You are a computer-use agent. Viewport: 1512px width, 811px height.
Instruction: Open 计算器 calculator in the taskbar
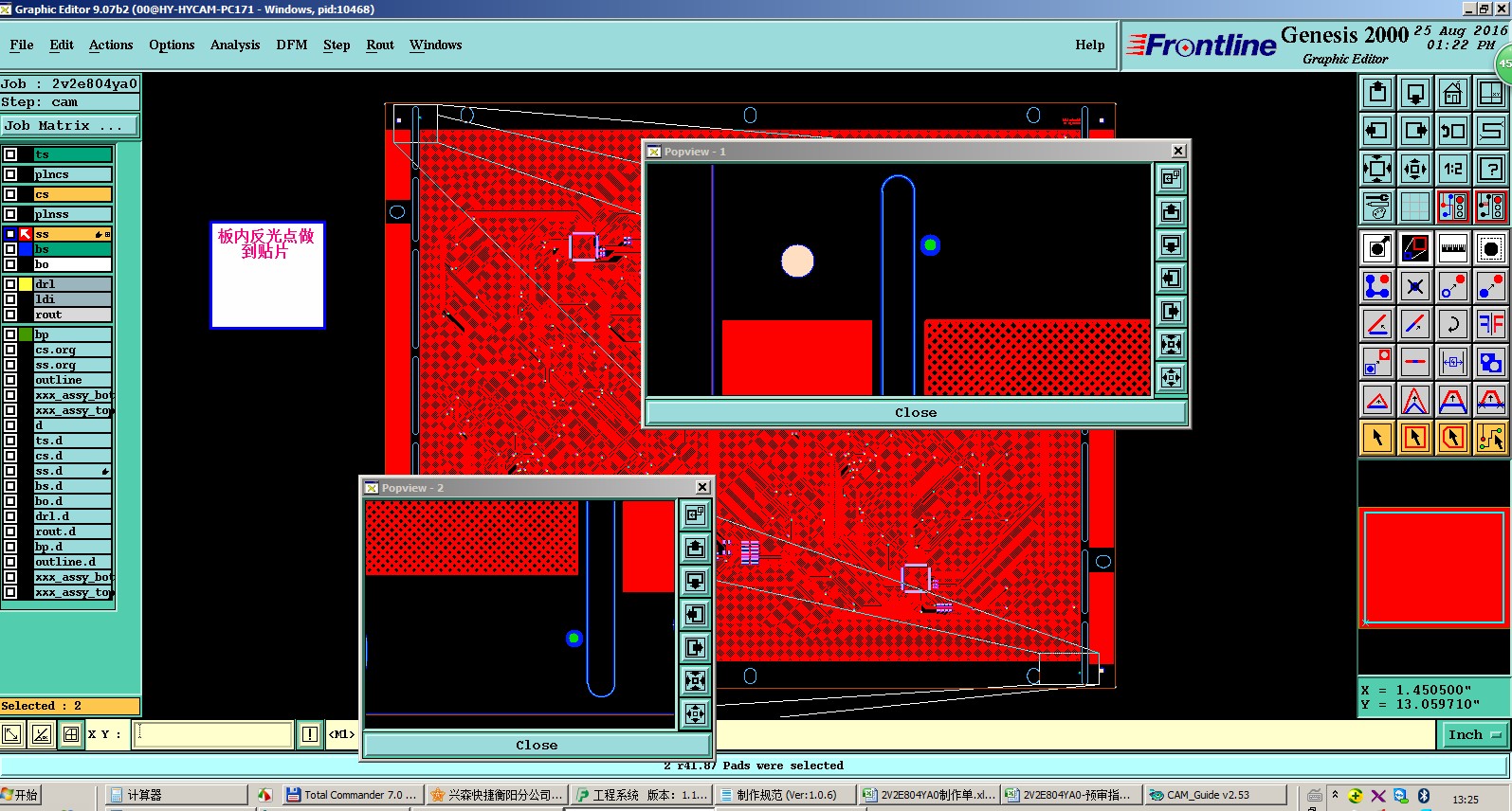(176, 795)
